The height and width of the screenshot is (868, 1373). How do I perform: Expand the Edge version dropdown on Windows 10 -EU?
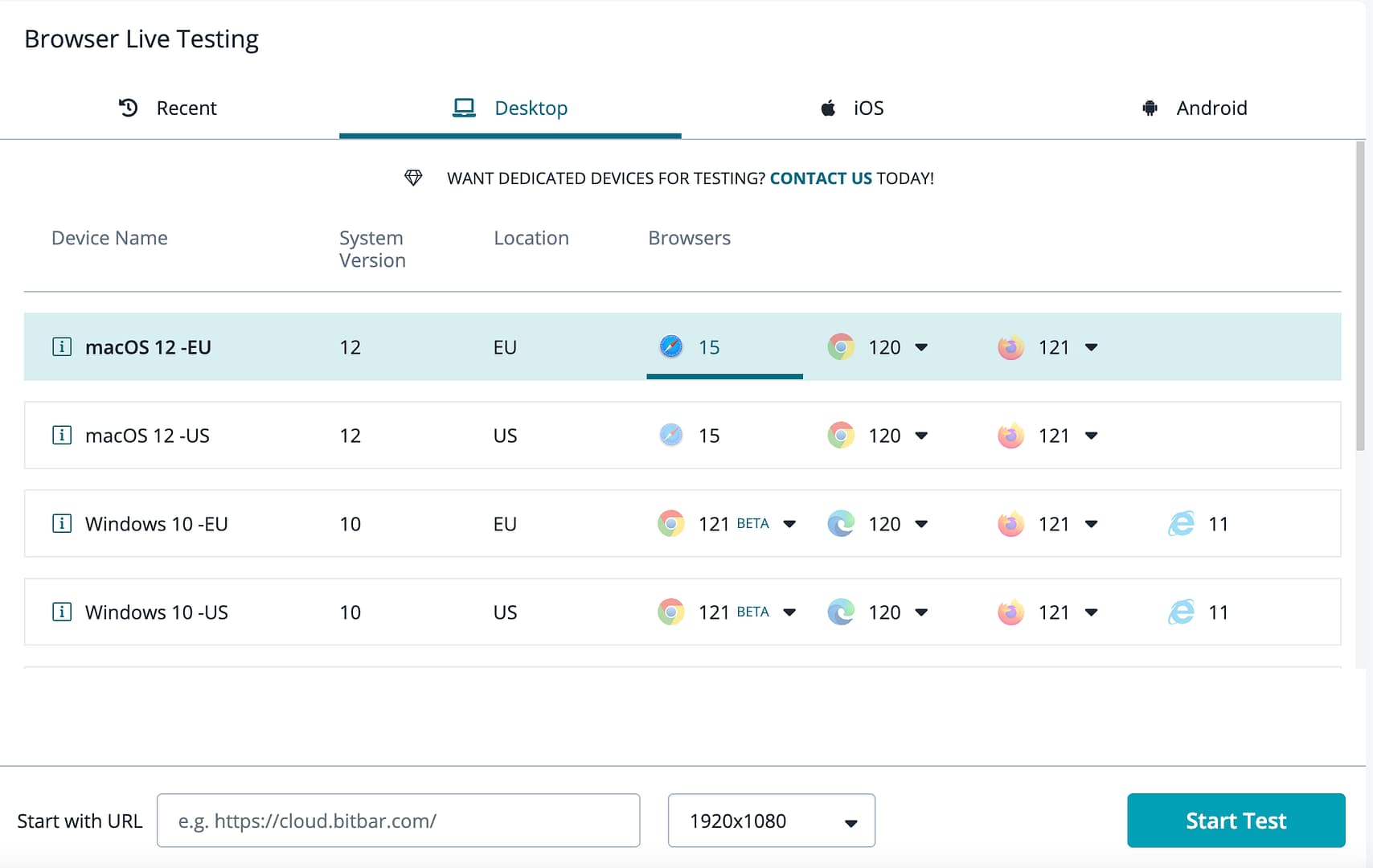[921, 523]
